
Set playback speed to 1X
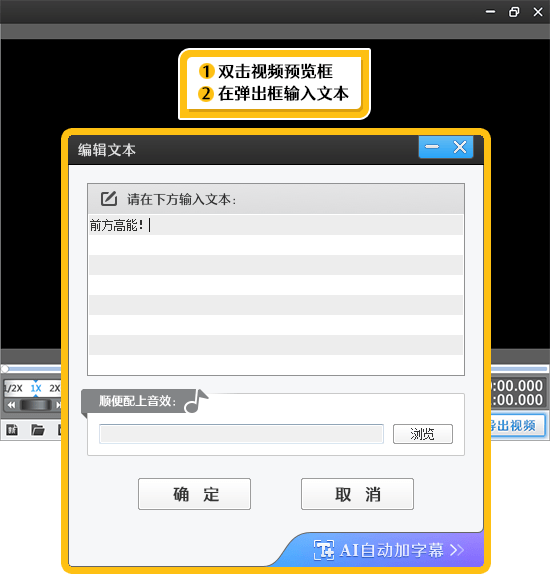(36, 388)
